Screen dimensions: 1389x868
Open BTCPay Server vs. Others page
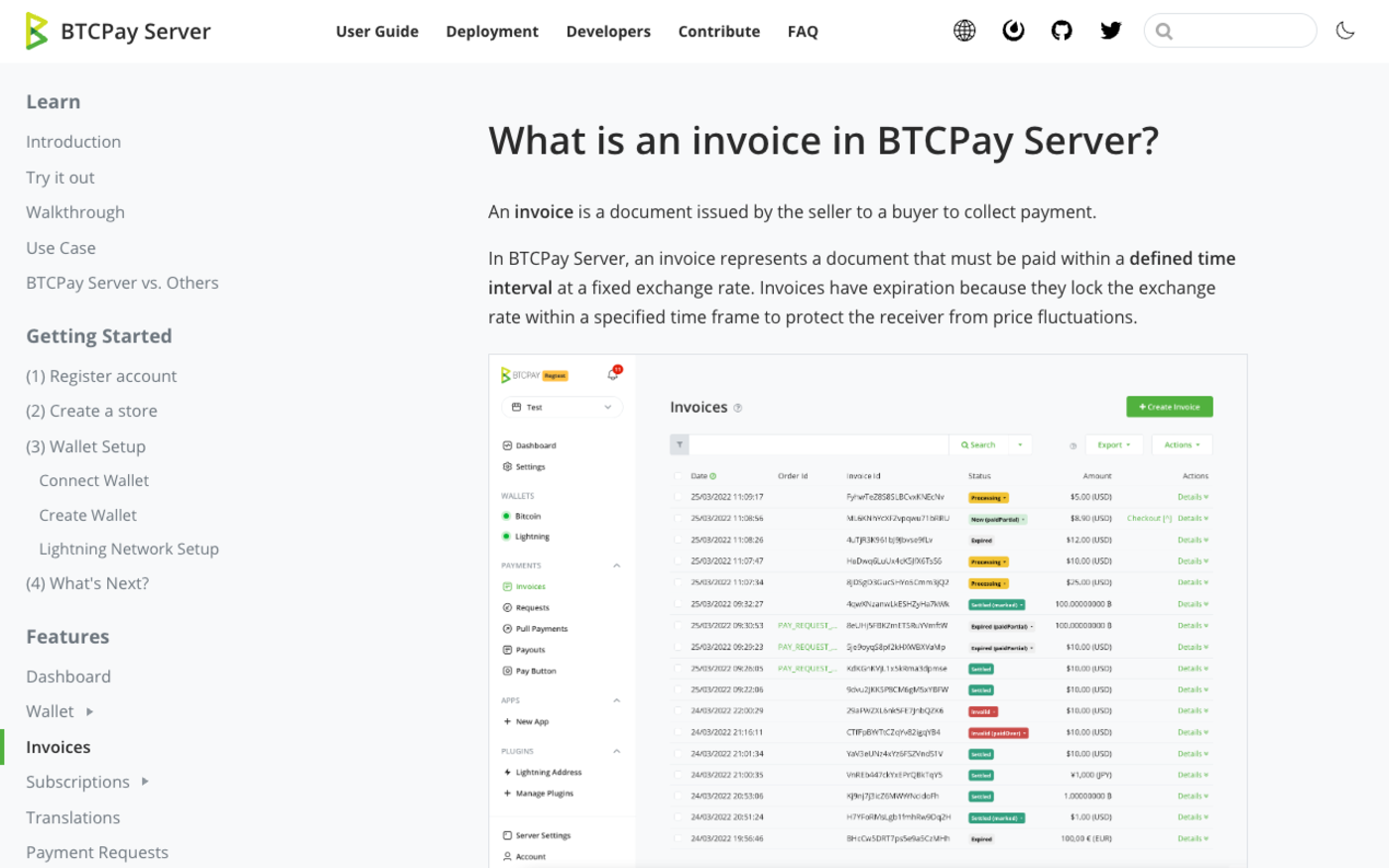click(x=122, y=283)
